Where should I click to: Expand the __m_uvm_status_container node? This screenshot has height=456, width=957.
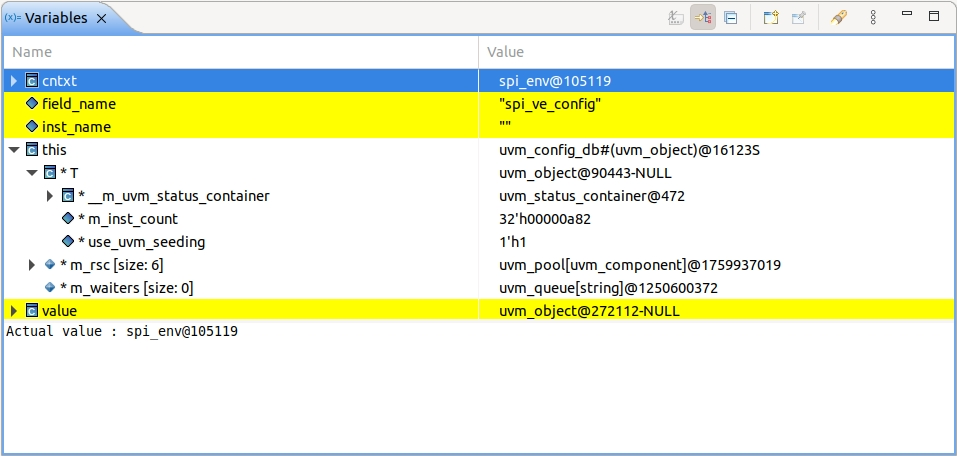51,196
